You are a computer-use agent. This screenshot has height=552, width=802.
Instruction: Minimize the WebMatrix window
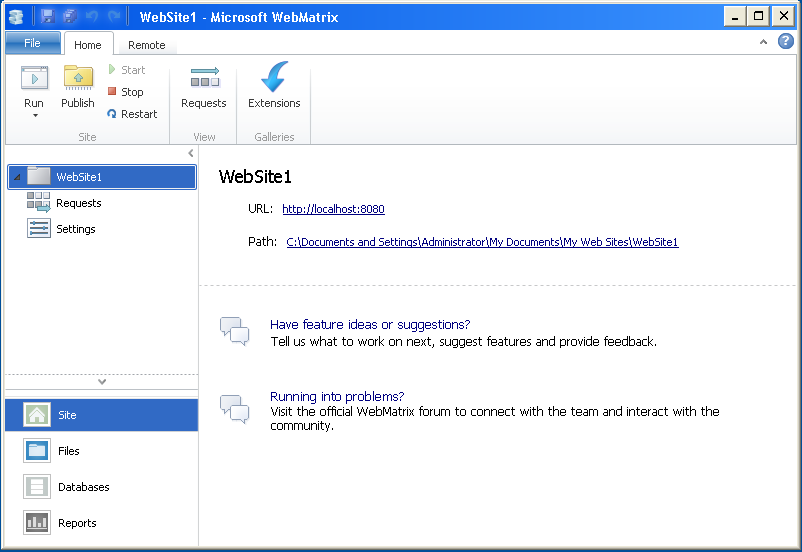point(734,16)
